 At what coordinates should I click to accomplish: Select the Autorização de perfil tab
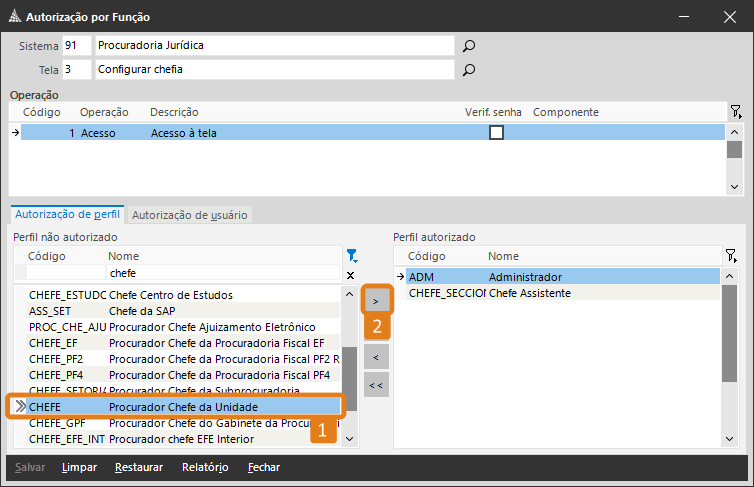(67, 214)
